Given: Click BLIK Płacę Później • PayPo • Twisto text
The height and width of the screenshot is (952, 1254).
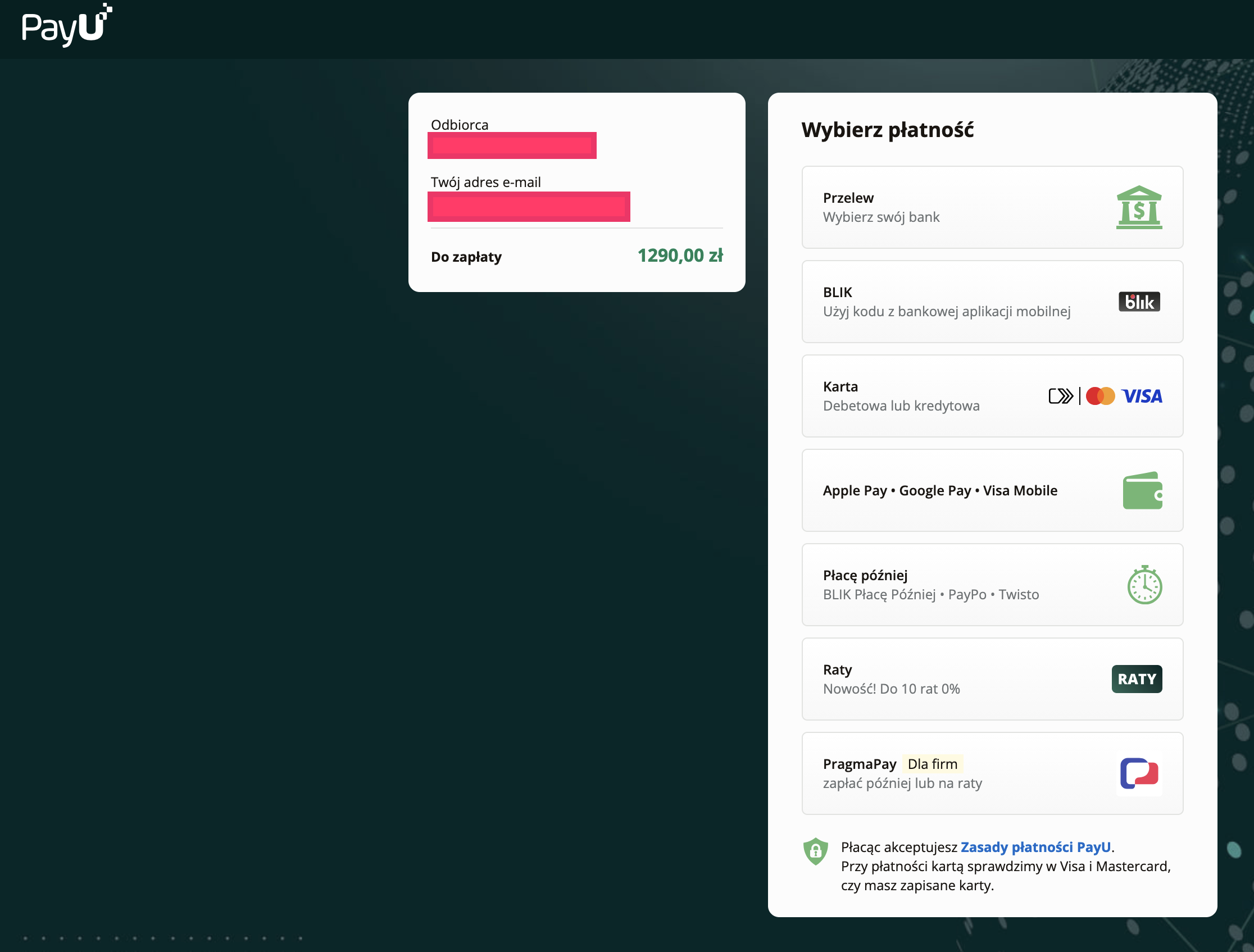Looking at the screenshot, I should [931, 594].
